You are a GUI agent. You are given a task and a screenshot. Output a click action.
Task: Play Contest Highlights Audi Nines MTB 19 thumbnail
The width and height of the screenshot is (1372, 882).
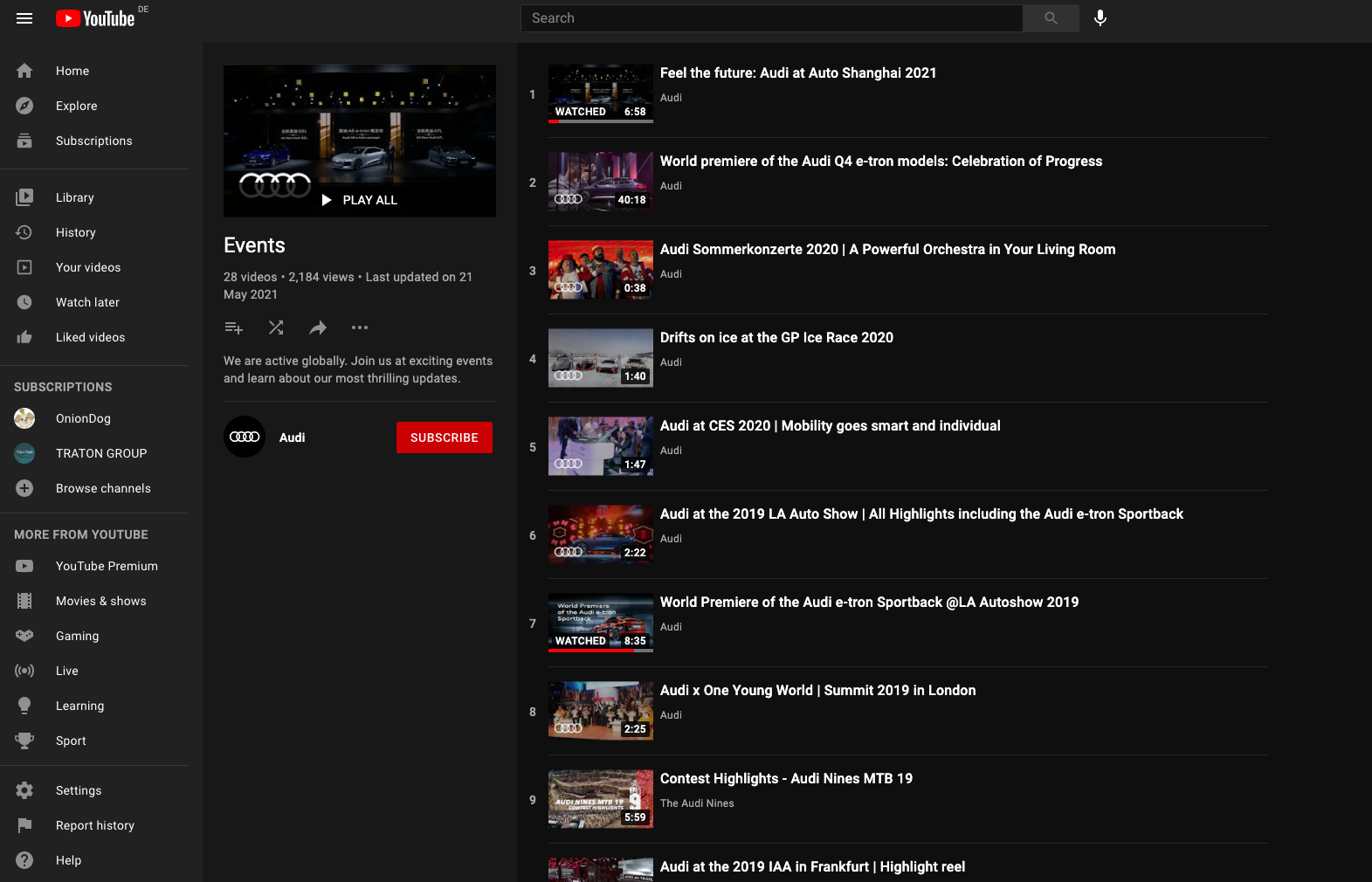601,799
